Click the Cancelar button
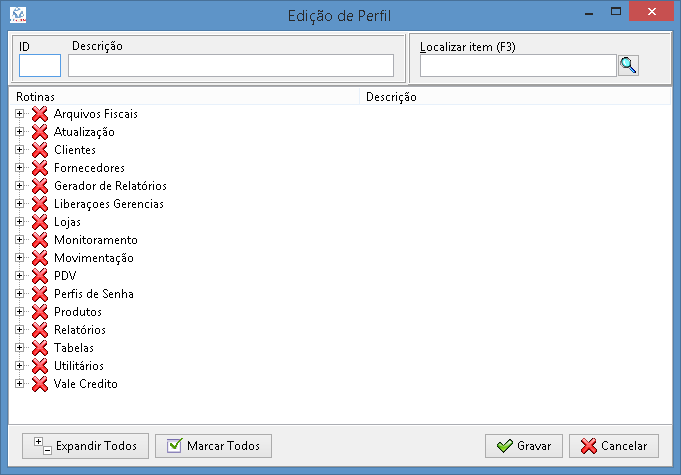The height and width of the screenshot is (475, 681). 614,446
